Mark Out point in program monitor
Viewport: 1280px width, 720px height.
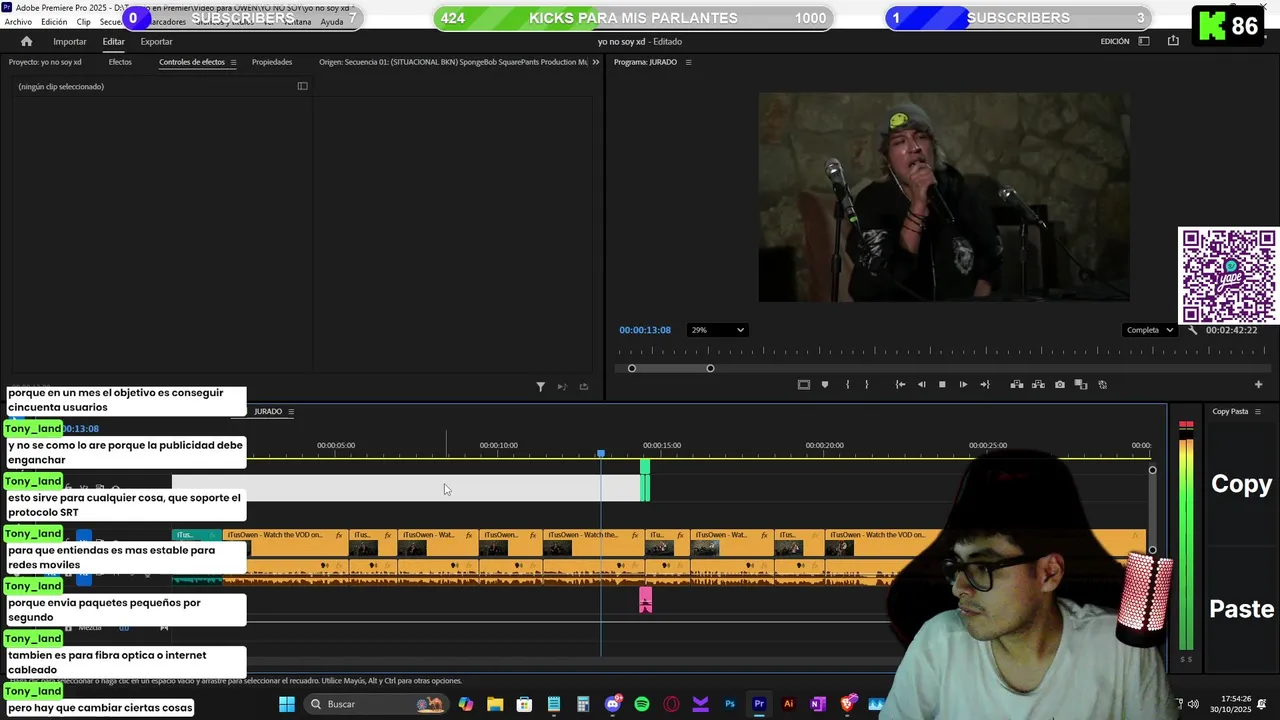coord(866,385)
